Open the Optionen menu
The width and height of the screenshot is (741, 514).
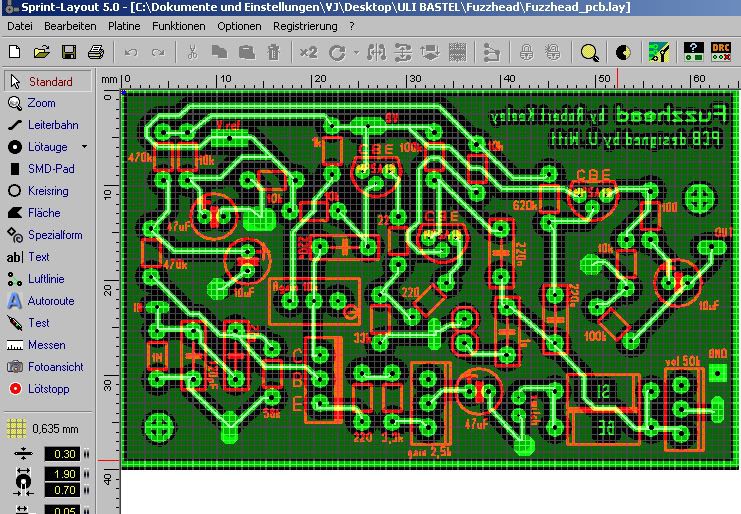(239, 26)
